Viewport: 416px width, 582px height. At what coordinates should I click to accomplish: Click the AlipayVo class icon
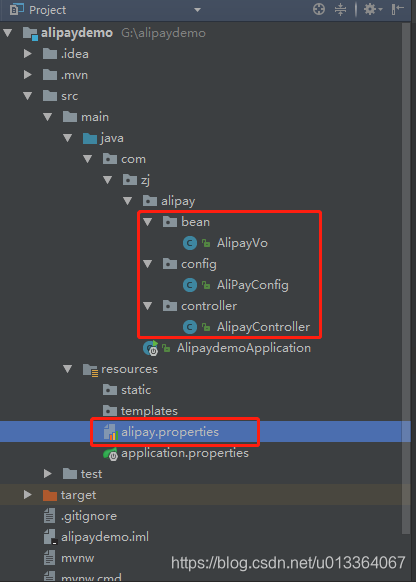point(190,243)
